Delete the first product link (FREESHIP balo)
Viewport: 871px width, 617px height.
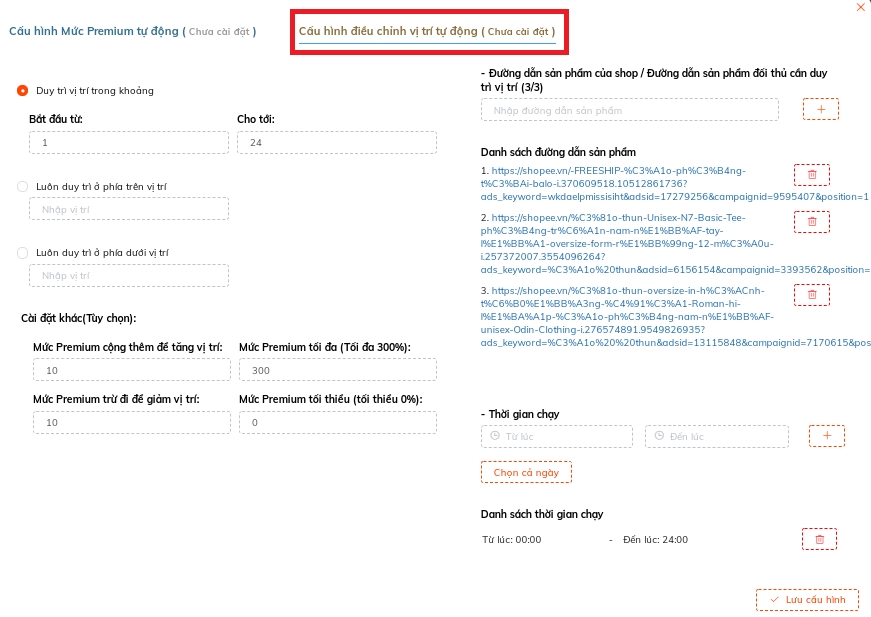[x=811, y=175]
